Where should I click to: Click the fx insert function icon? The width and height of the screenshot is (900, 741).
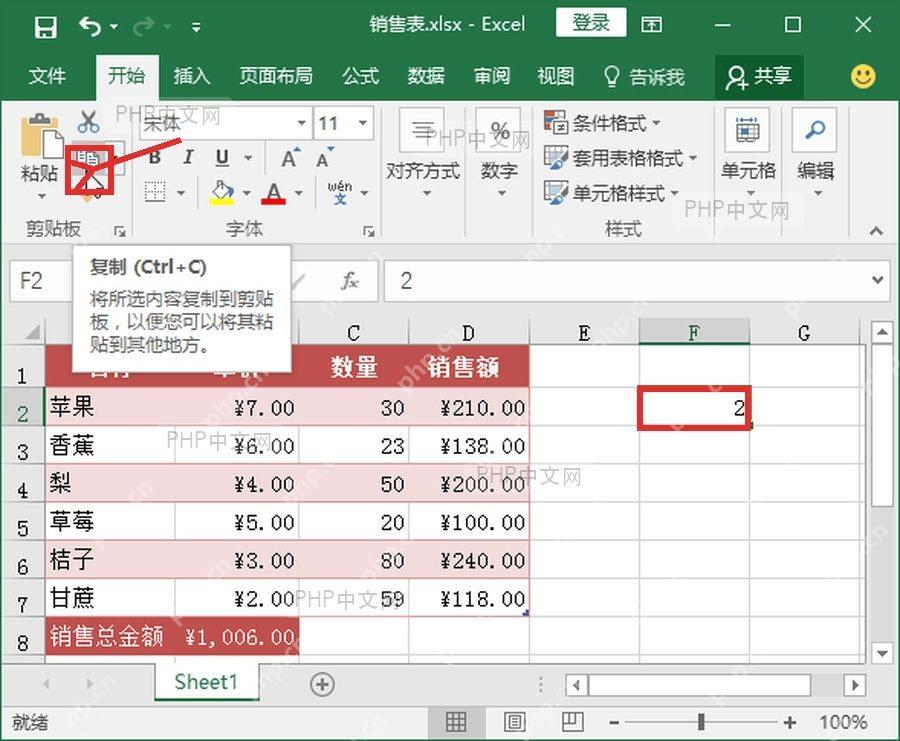pyautogui.click(x=350, y=281)
